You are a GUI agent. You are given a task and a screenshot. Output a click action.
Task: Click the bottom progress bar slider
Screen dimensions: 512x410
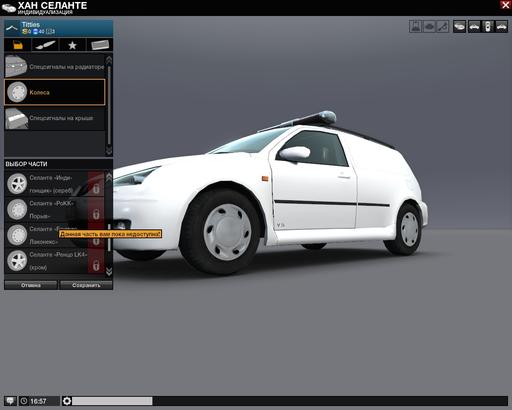(112, 401)
